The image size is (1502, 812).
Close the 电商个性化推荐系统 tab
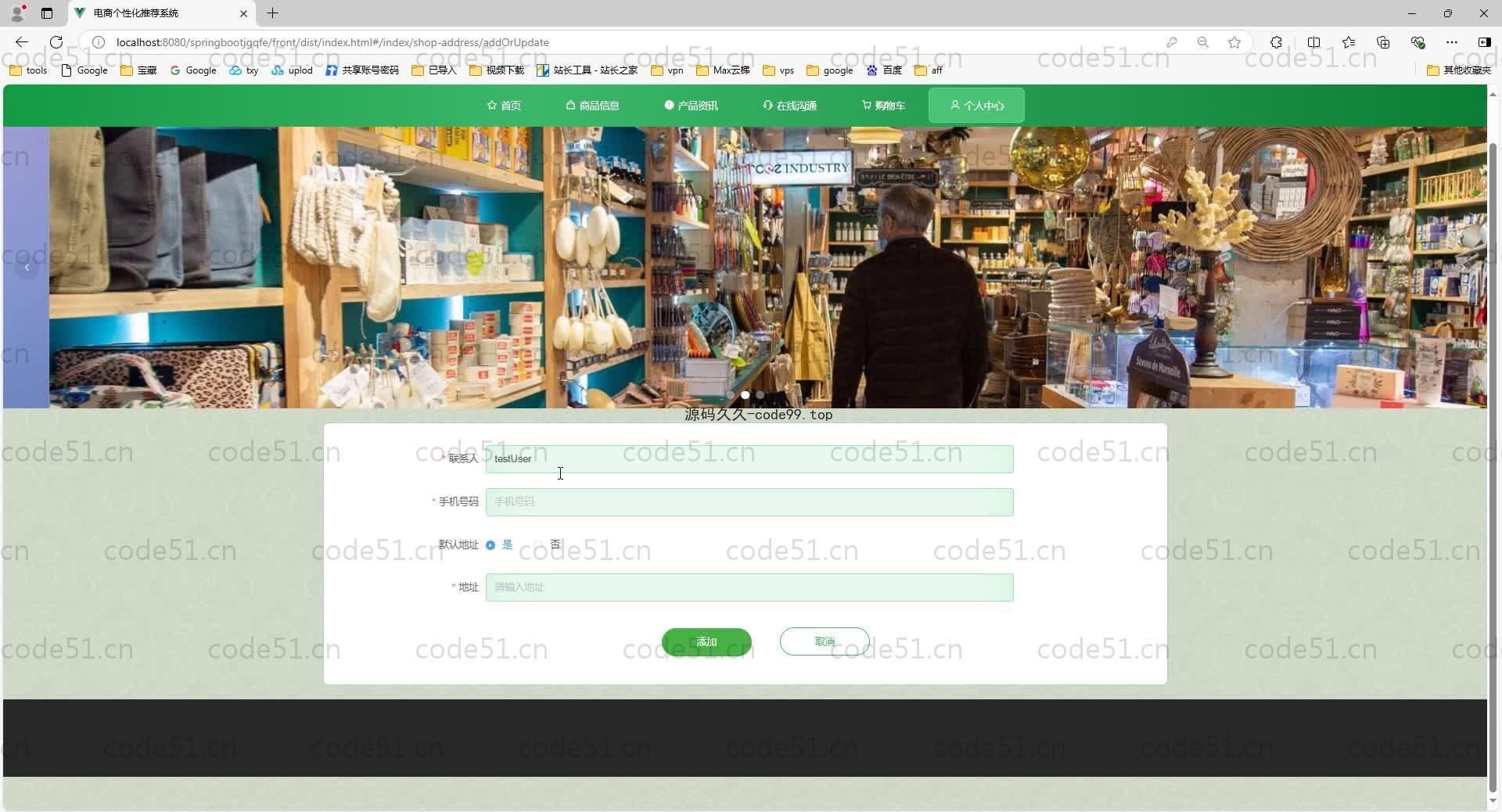pos(243,13)
